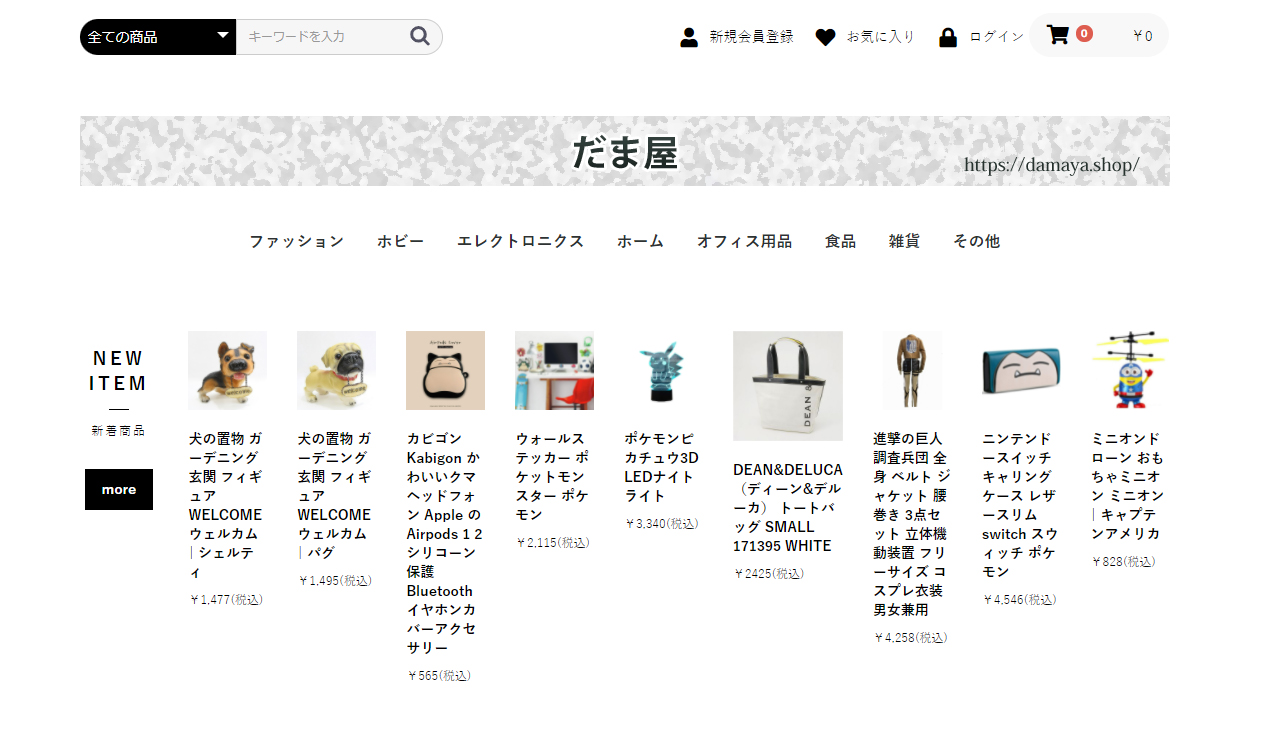1271x729 pixels.
Task: Click the だま屋 shop banner
Action: (624, 151)
